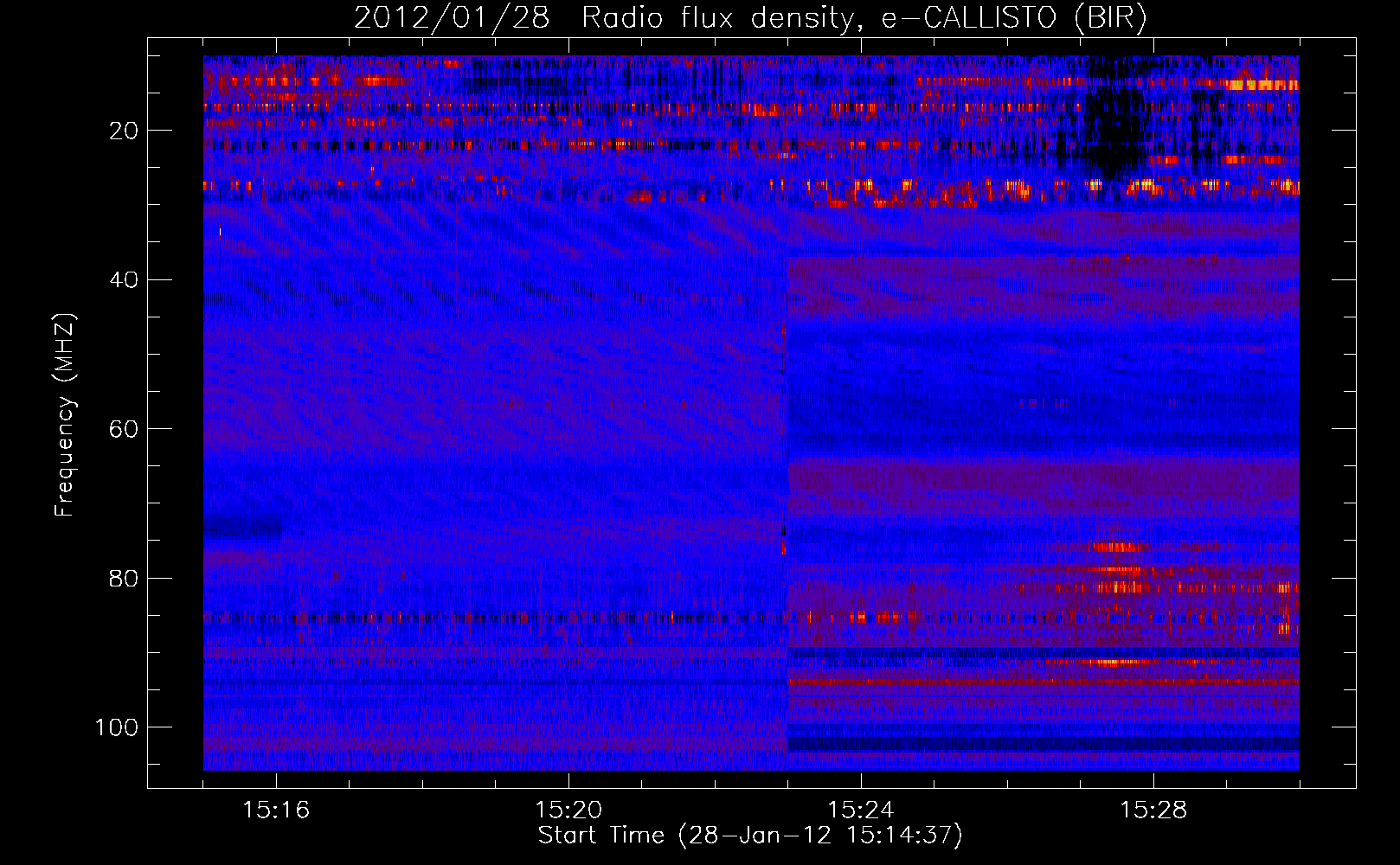Viewport: 1400px width, 865px height.
Task: Click the Frequency (MHZ) axis label
Action: coord(65,414)
